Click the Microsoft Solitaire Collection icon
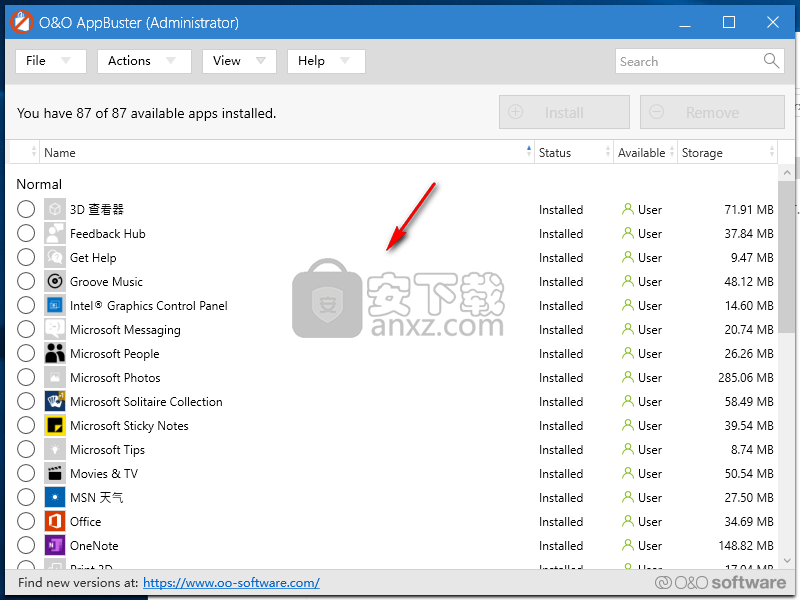Image resolution: width=800 pixels, height=600 pixels. 55,401
